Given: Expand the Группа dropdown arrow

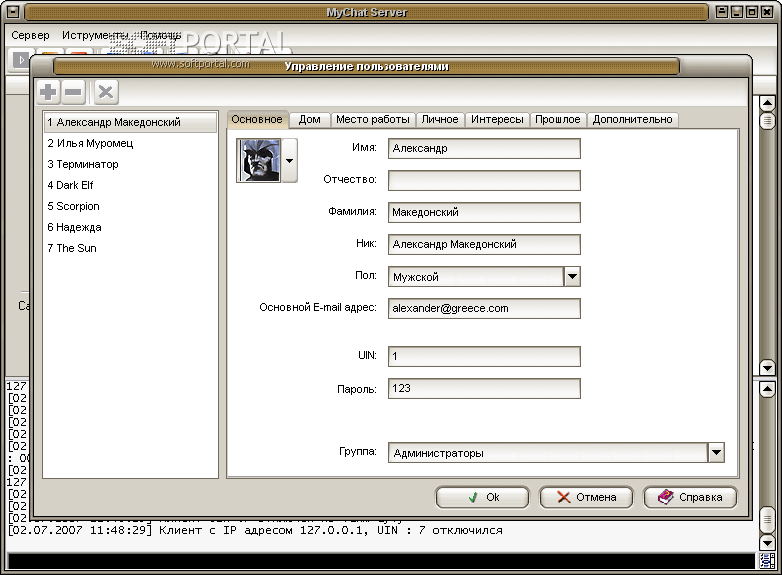Looking at the screenshot, I should [x=716, y=453].
